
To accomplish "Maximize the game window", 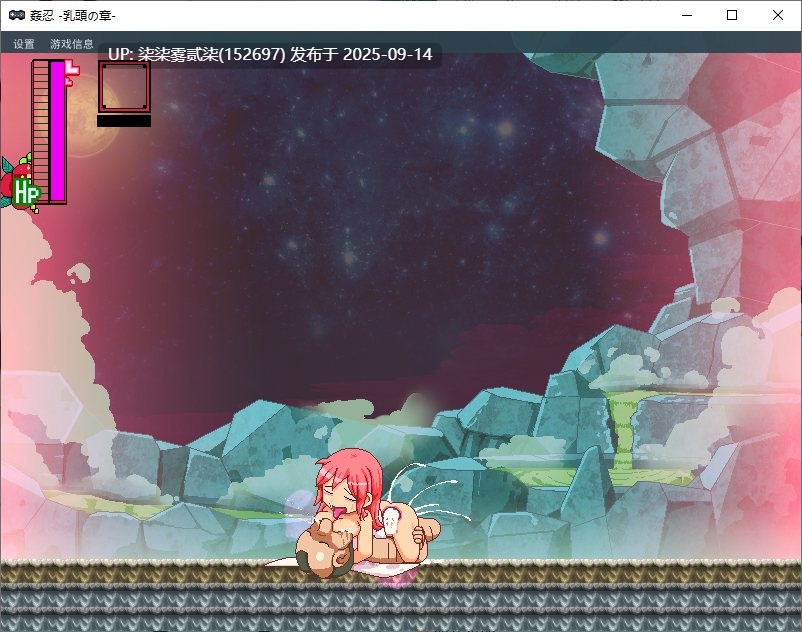I will pos(732,15).
